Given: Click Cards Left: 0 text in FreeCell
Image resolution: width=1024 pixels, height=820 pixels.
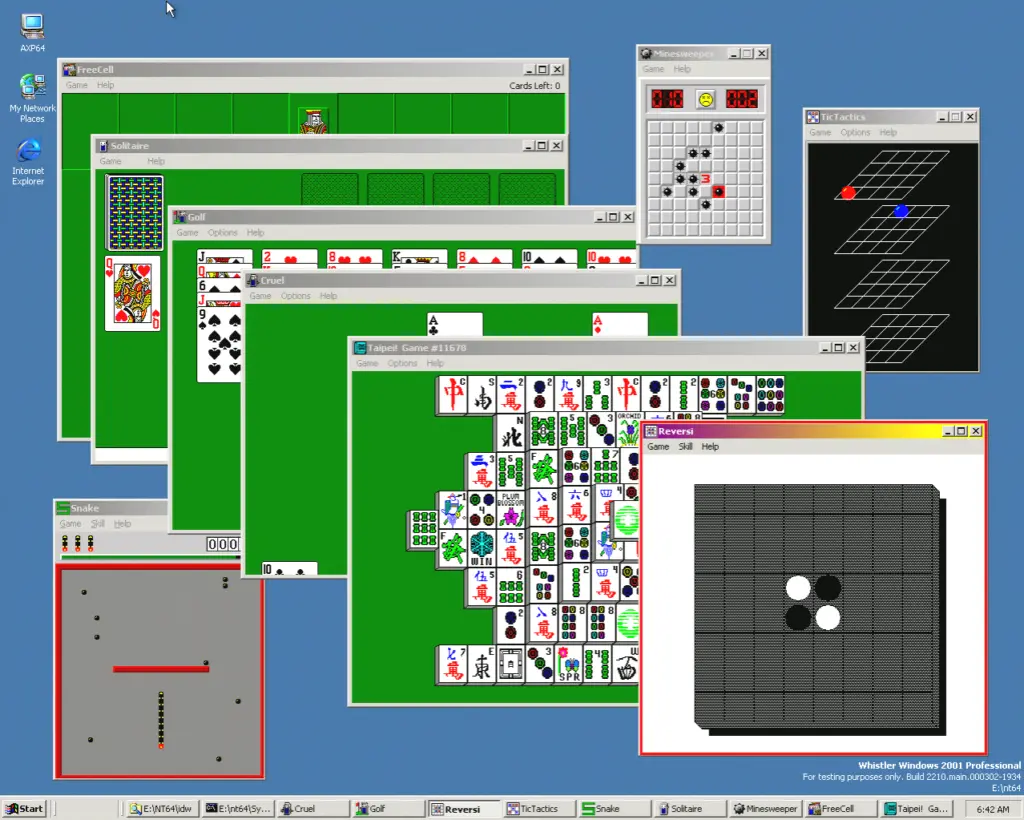Looking at the screenshot, I should pyautogui.click(x=534, y=86).
